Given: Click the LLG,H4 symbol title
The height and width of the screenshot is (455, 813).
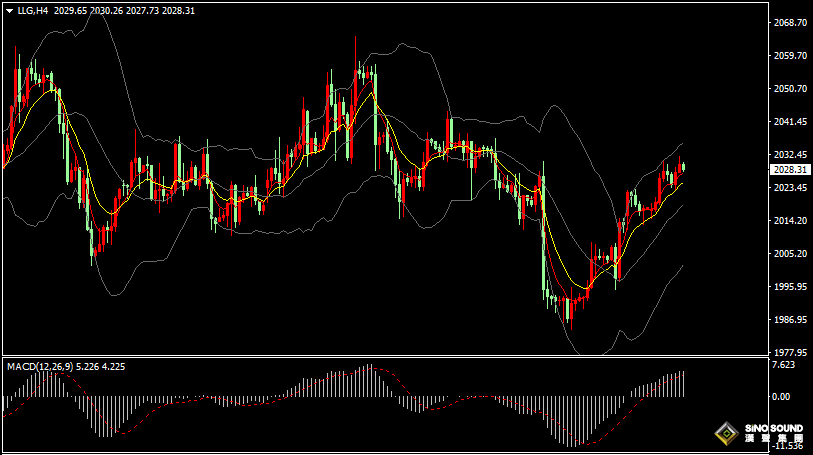Looking at the screenshot, I should pos(34,10).
